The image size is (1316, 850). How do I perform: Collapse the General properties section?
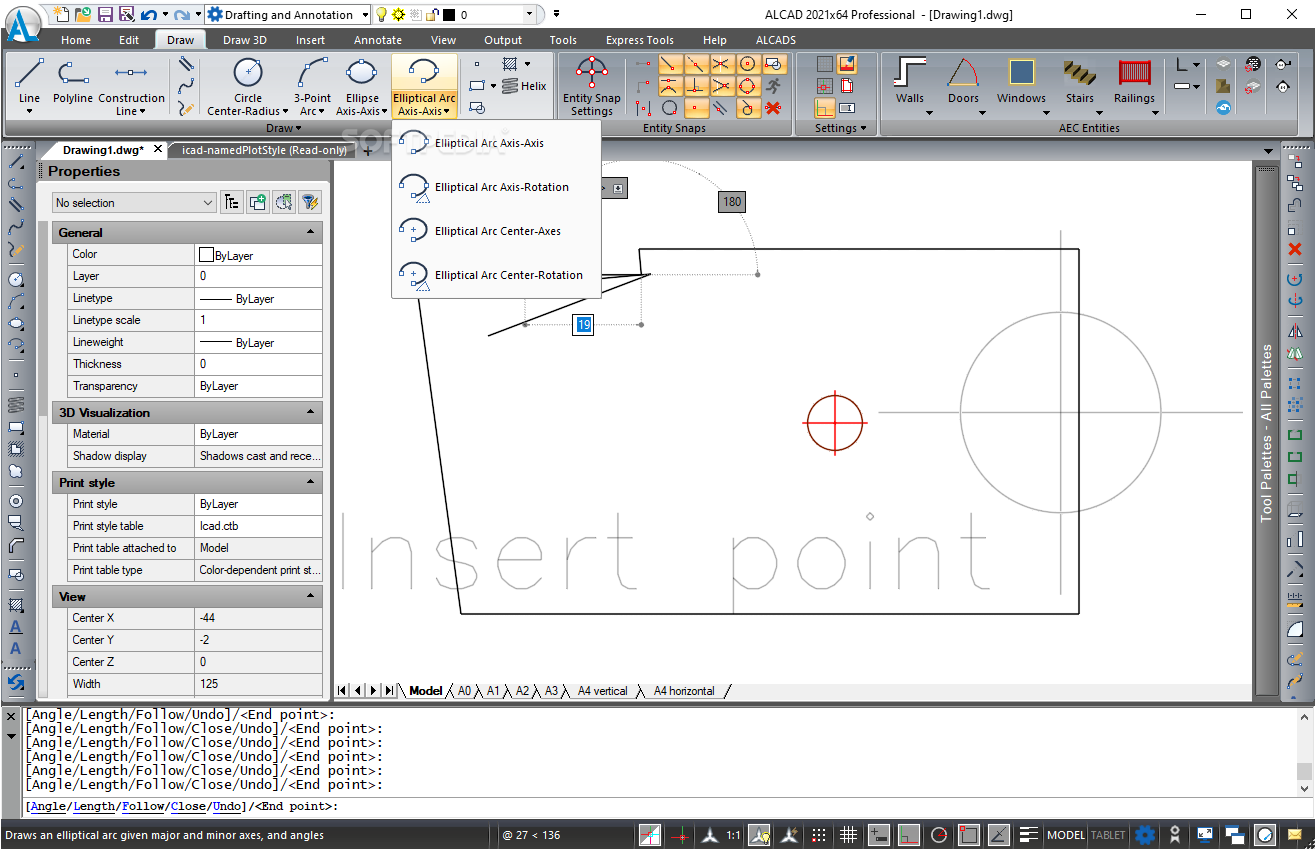point(311,232)
